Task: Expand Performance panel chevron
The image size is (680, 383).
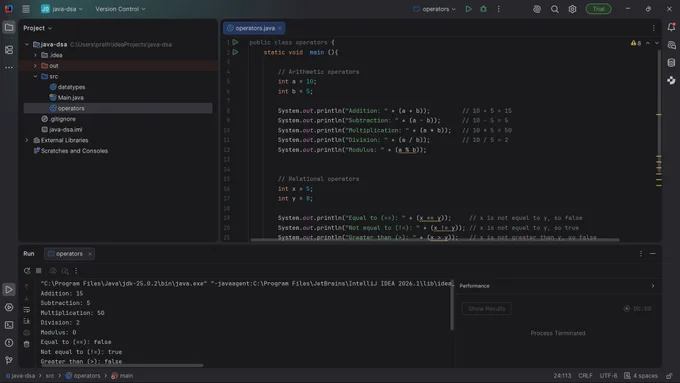Action: 653,286
